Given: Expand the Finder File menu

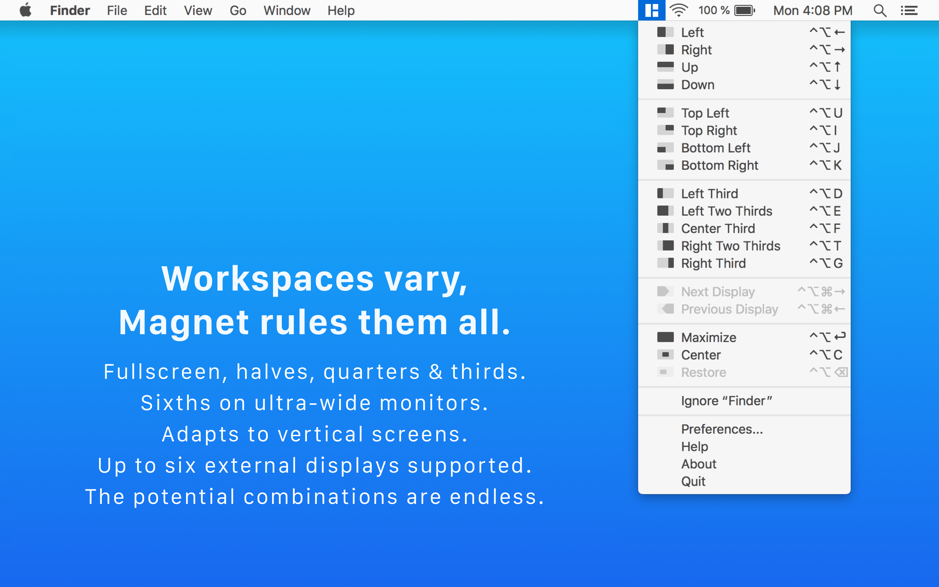Looking at the screenshot, I should point(117,11).
